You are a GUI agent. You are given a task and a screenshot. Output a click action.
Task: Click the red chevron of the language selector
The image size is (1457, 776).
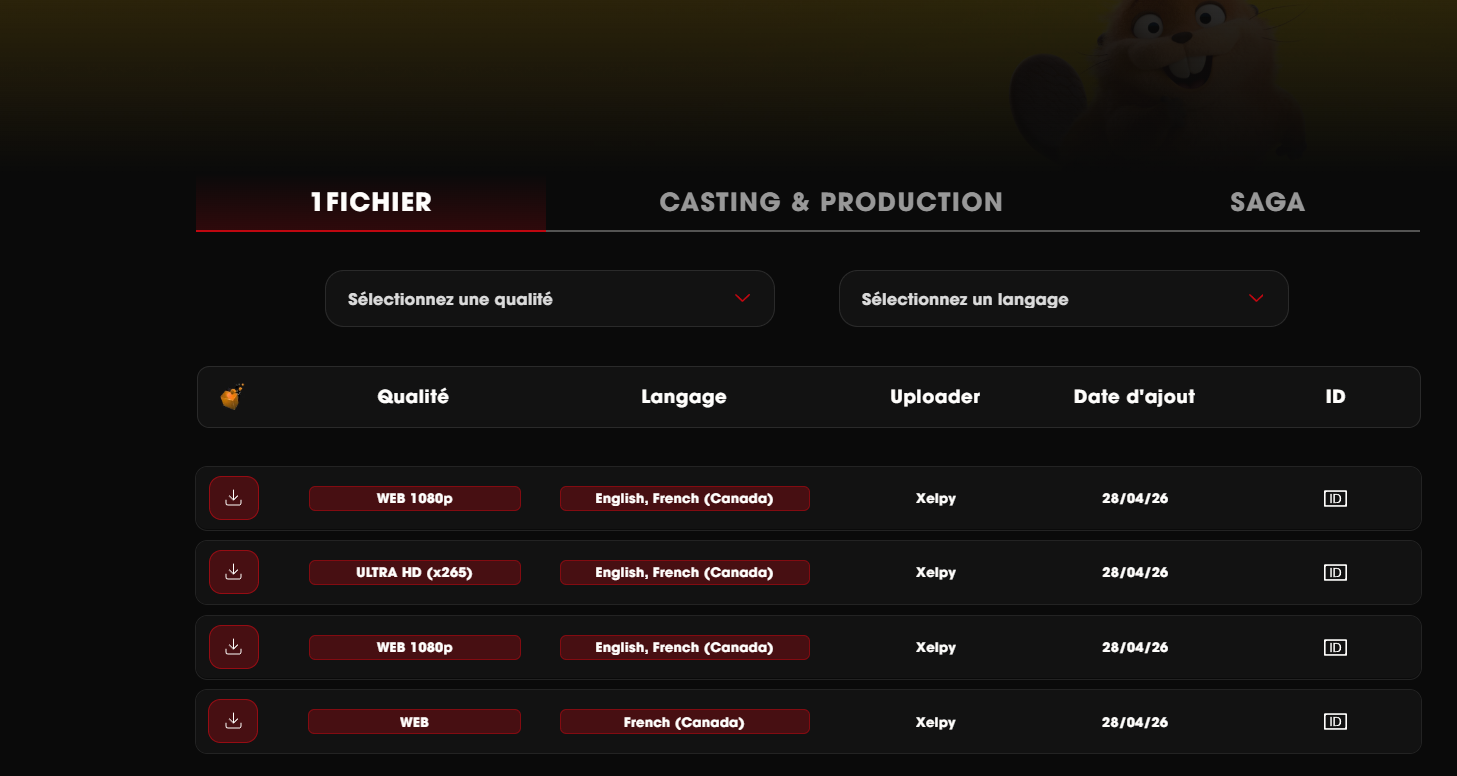click(1256, 298)
